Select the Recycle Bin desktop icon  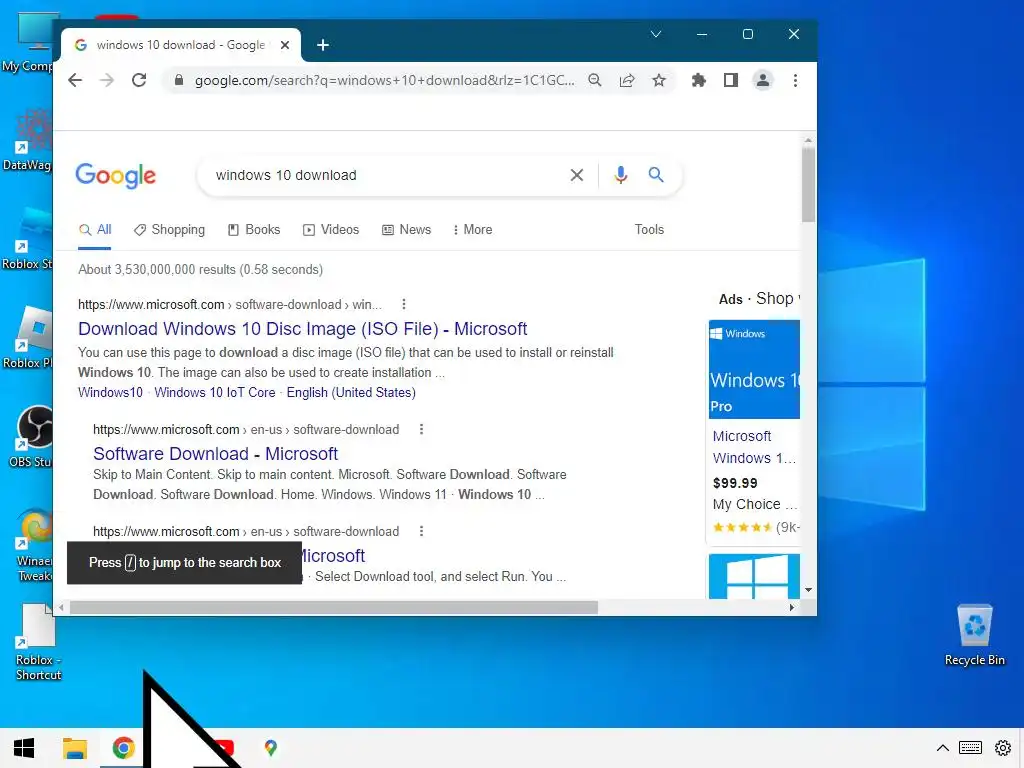coord(974,634)
